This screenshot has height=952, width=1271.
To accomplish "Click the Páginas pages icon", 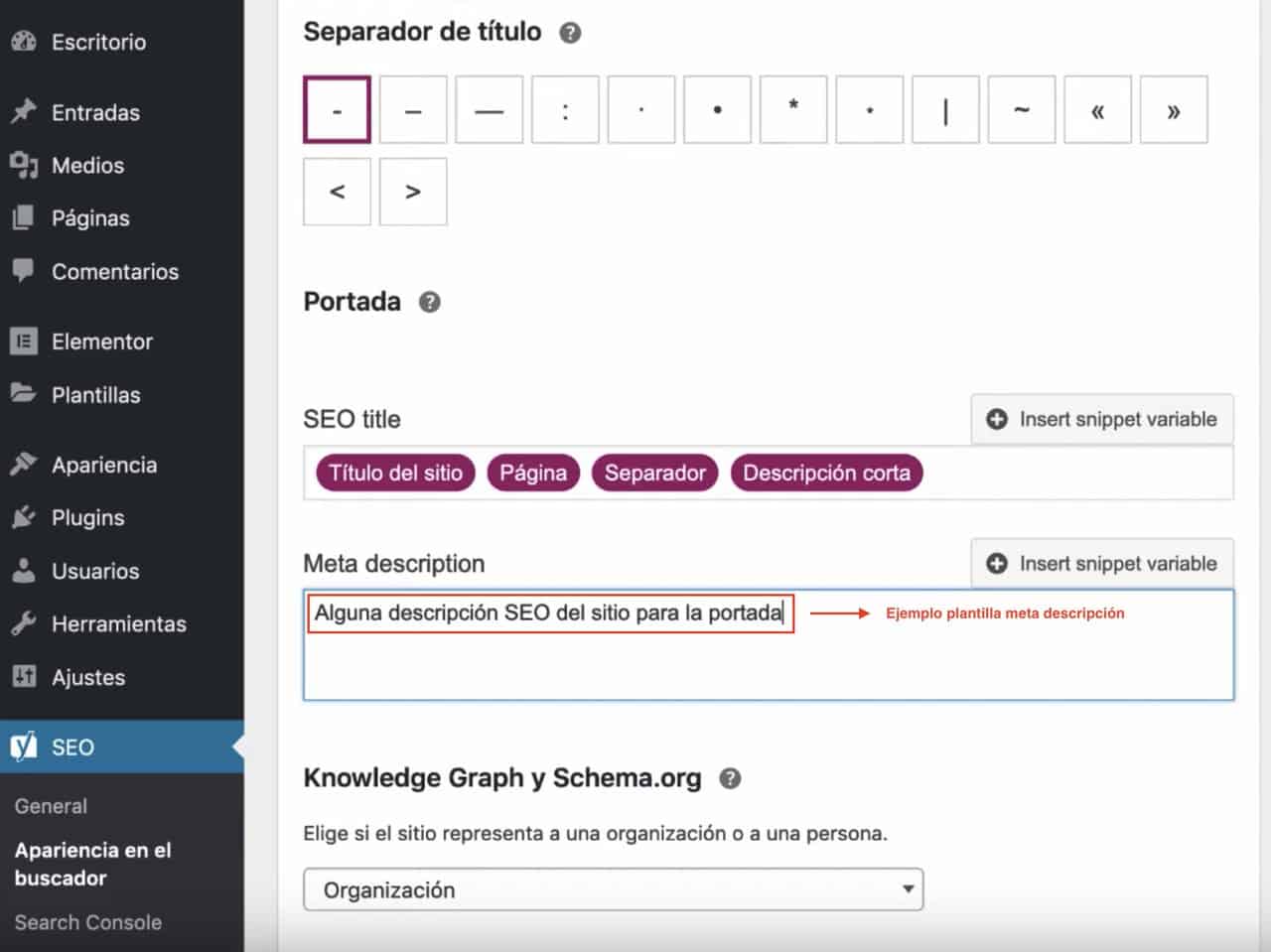I will point(24,218).
